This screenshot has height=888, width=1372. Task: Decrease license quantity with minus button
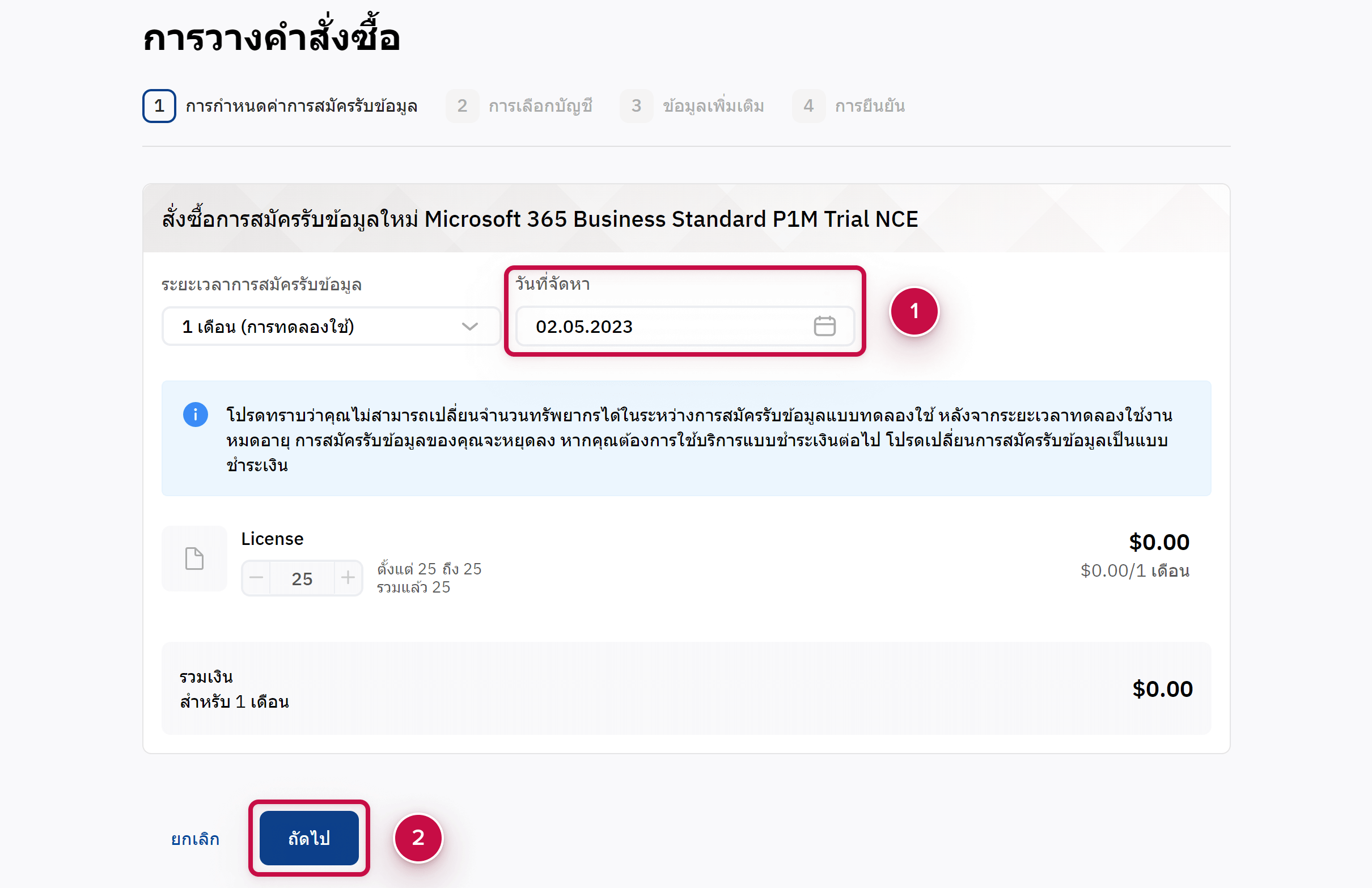click(x=257, y=578)
